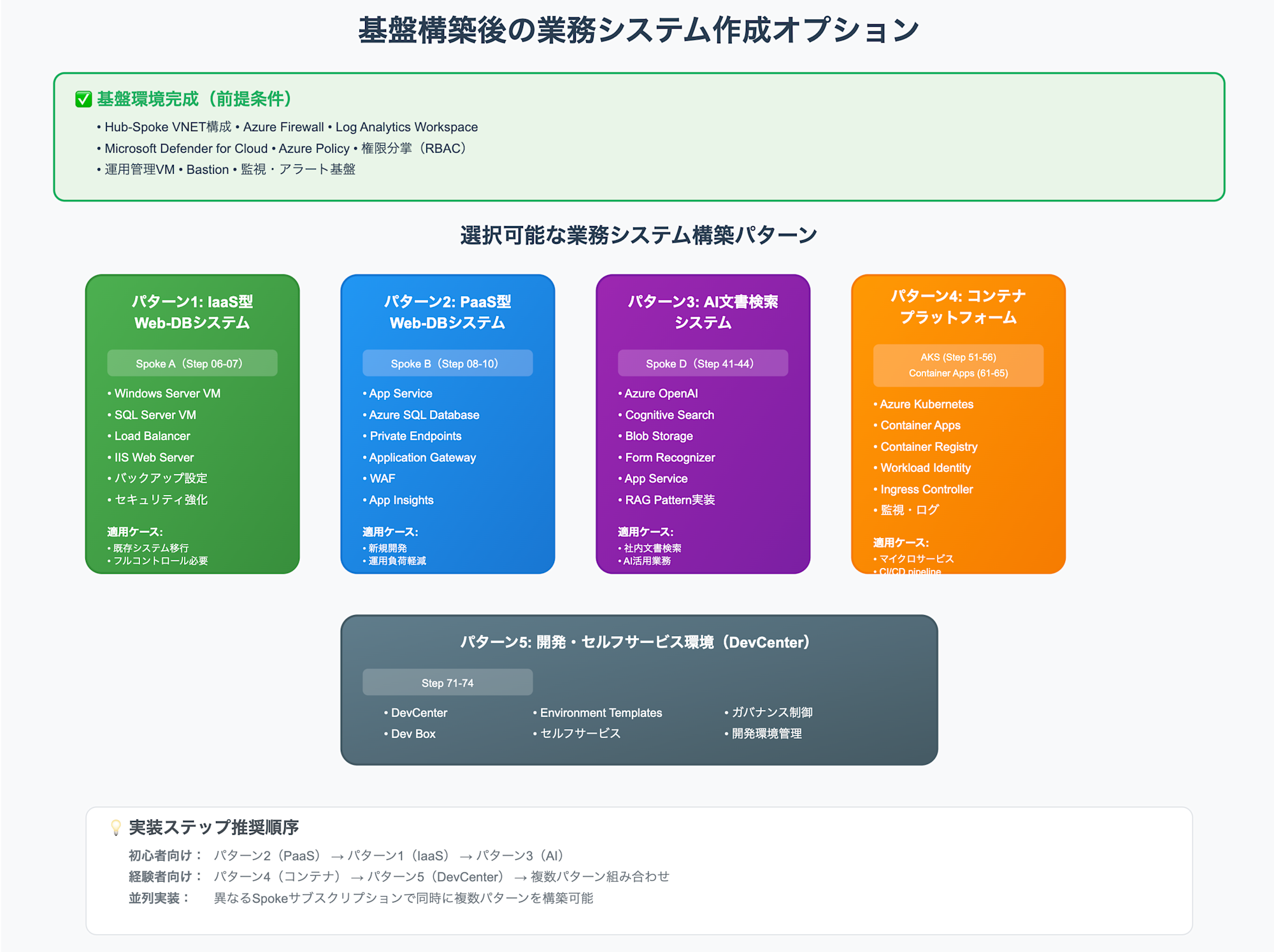Click App Service in the AI card
1274x952 pixels.
[x=653, y=478]
